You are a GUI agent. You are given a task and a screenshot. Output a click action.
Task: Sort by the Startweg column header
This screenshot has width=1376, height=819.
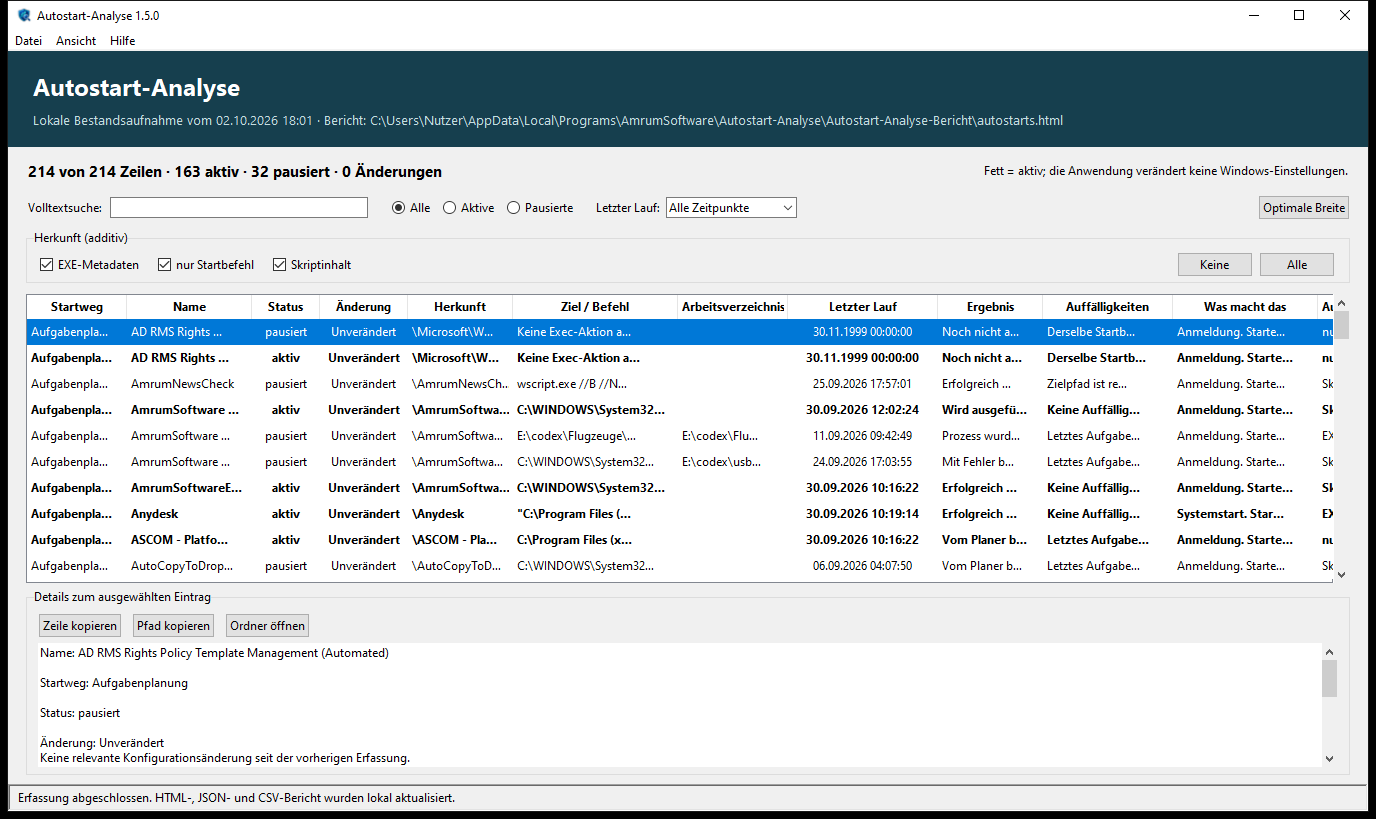click(76, 307)
